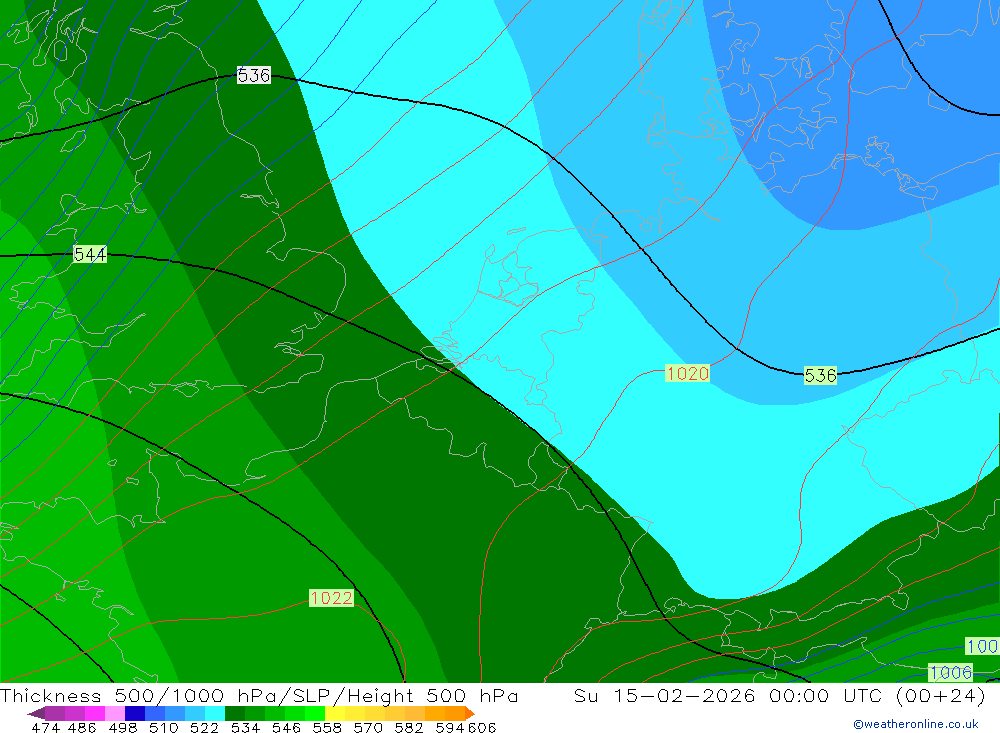Click the 544 height contour label
The height and width of the screenshot is (733, 1000).
pos(90,255)
